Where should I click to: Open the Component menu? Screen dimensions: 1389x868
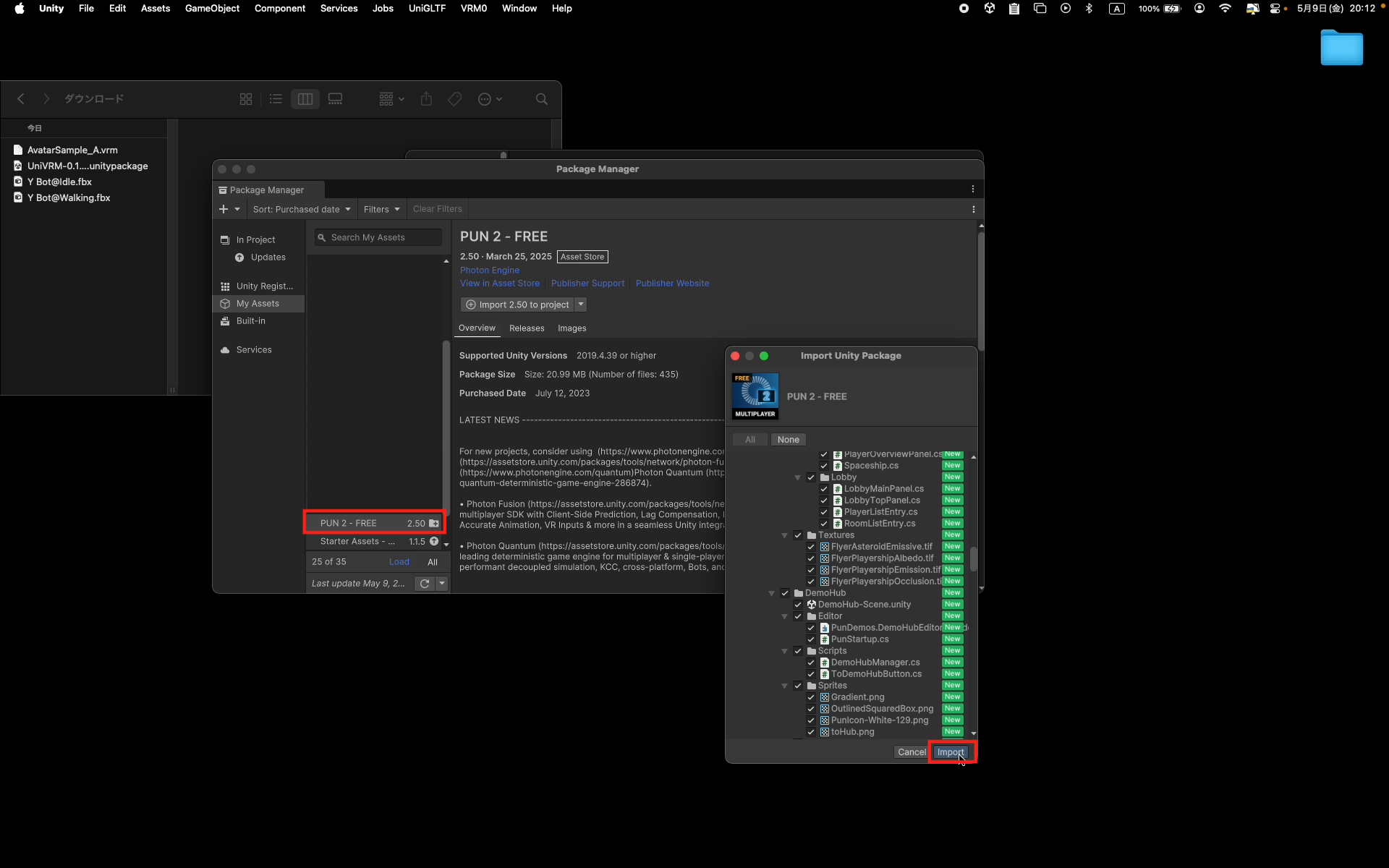tap(280, 9)
